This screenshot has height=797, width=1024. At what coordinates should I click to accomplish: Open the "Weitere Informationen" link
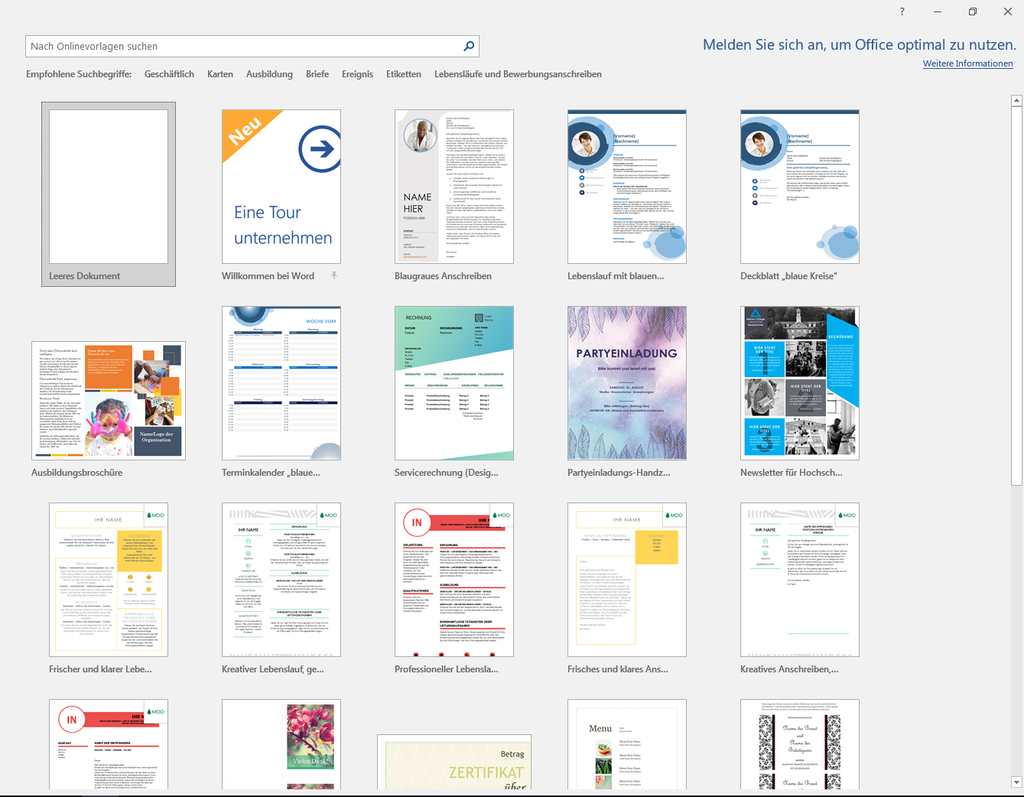coord(967,62)
